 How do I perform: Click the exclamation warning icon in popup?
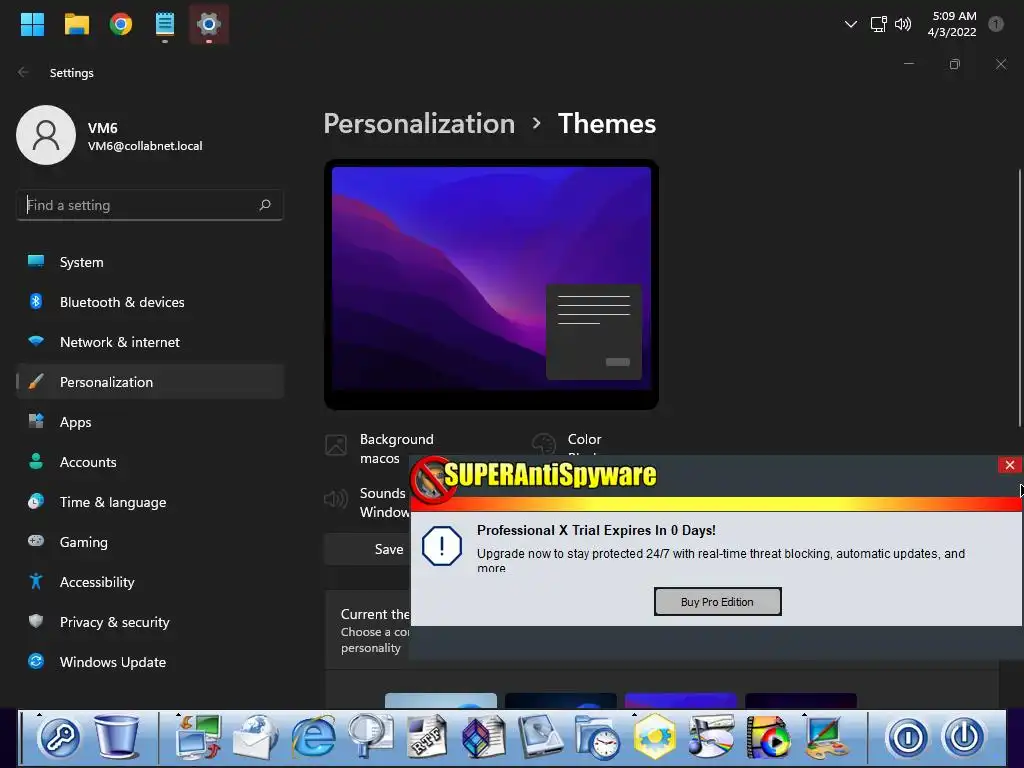[x=441, y=546]
